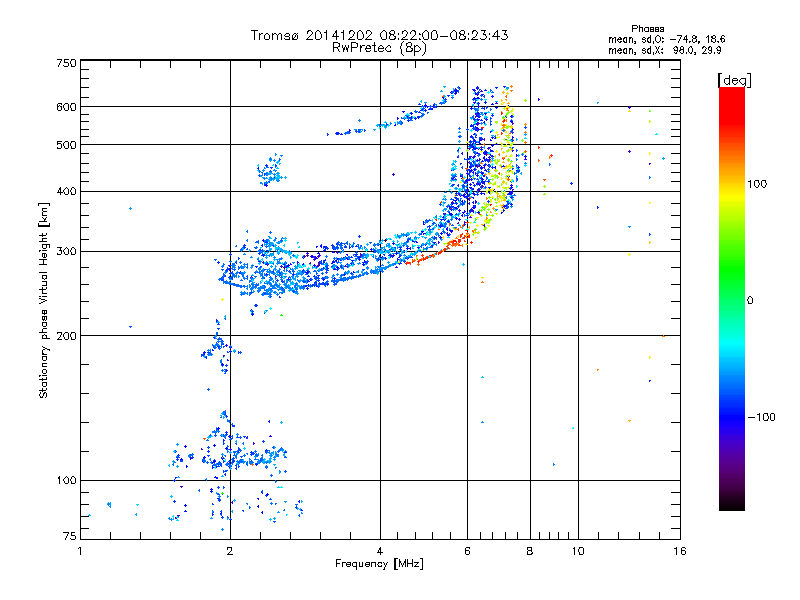
Task: Click the height axis tick label "750"
Action: (67, 63)
